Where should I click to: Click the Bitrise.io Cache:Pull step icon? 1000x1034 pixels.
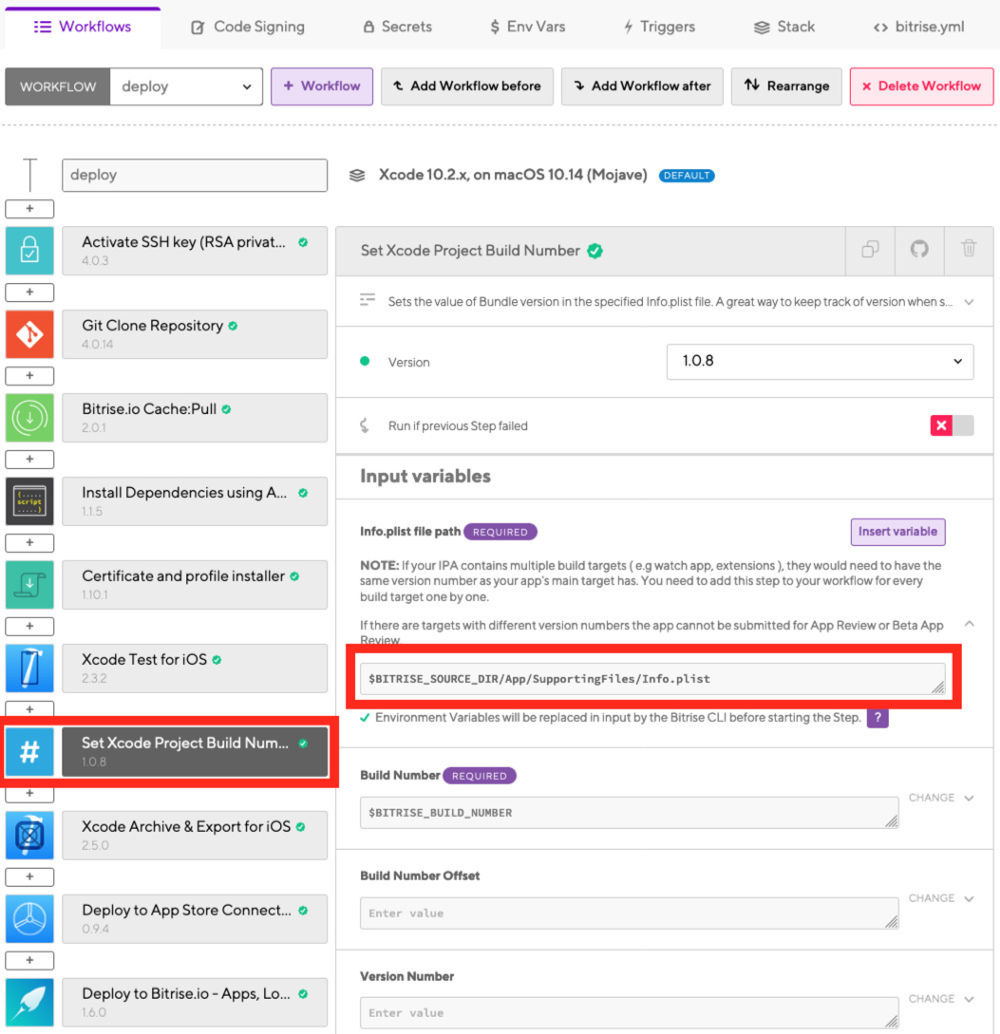coord(30,417)
